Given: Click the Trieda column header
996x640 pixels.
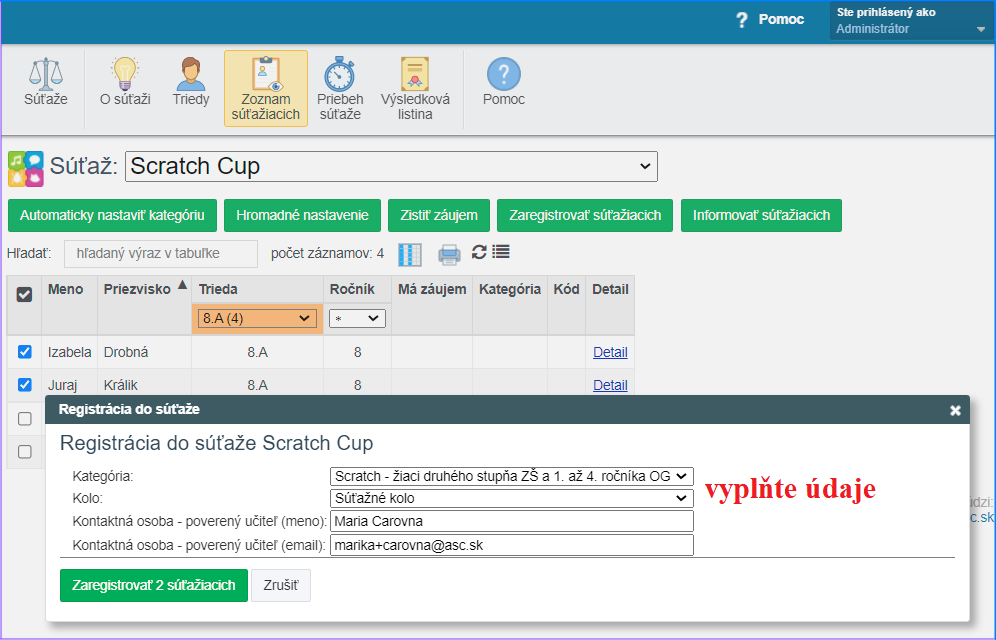Looking at the screenshot, I should click(x=218, y=289).
